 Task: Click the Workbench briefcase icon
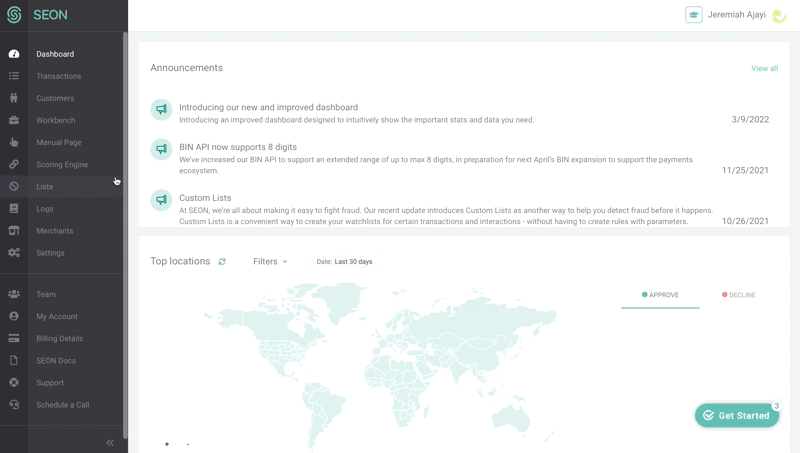pyautogui.click(x=14, y=120)
